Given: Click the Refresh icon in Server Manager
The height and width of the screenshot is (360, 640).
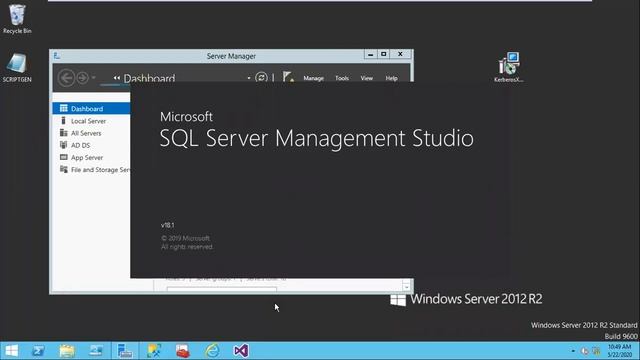Looking at the screenshot, I should point(261,78).
